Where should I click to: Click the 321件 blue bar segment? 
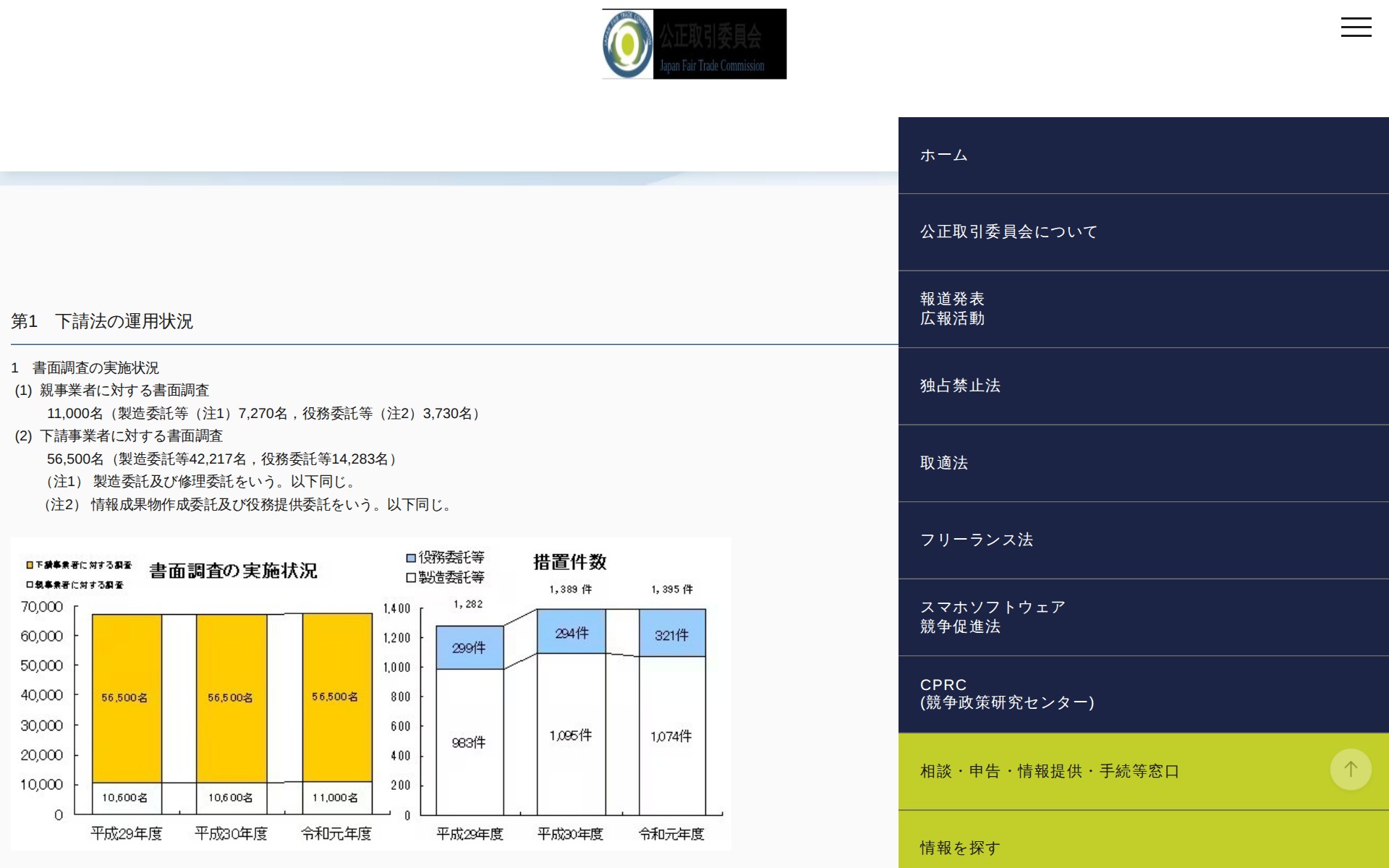pyautogui.click(x=672, y=634)
